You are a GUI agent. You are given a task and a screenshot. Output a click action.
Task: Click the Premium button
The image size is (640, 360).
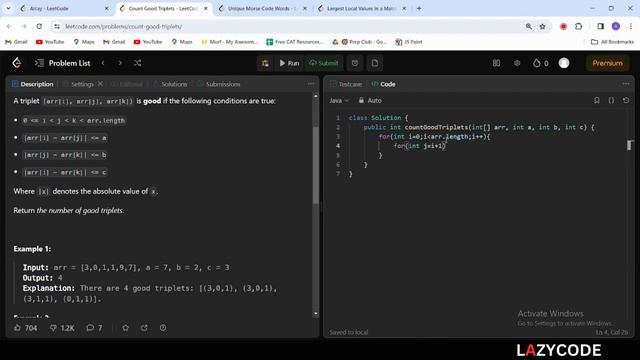point(607,63)
